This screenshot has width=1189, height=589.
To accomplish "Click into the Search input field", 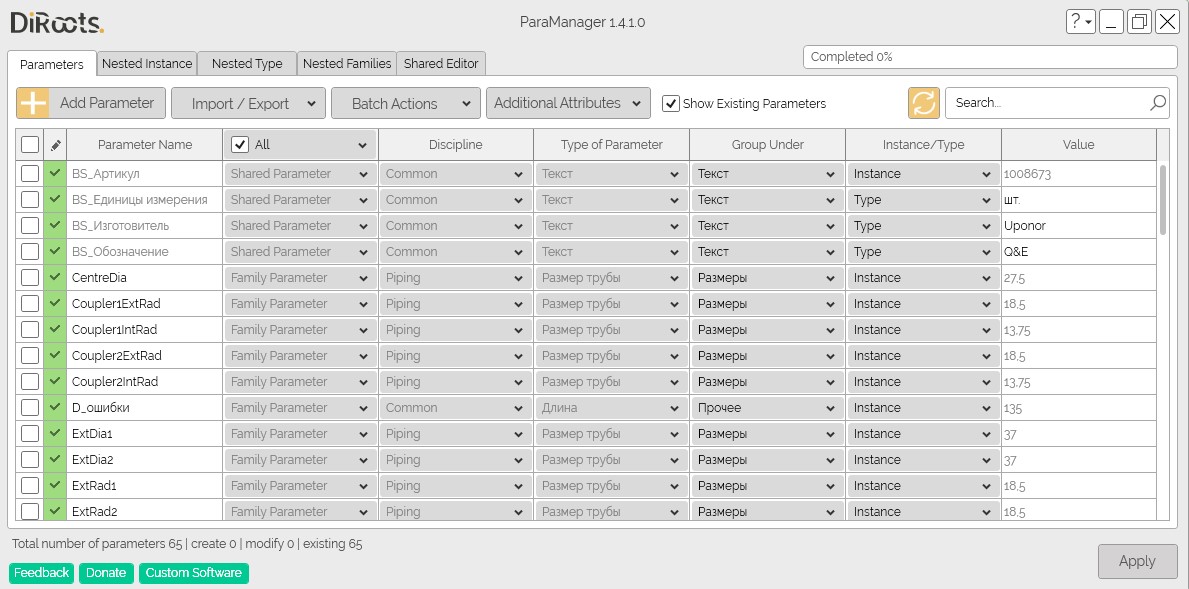I will (x=1044, y=103).
